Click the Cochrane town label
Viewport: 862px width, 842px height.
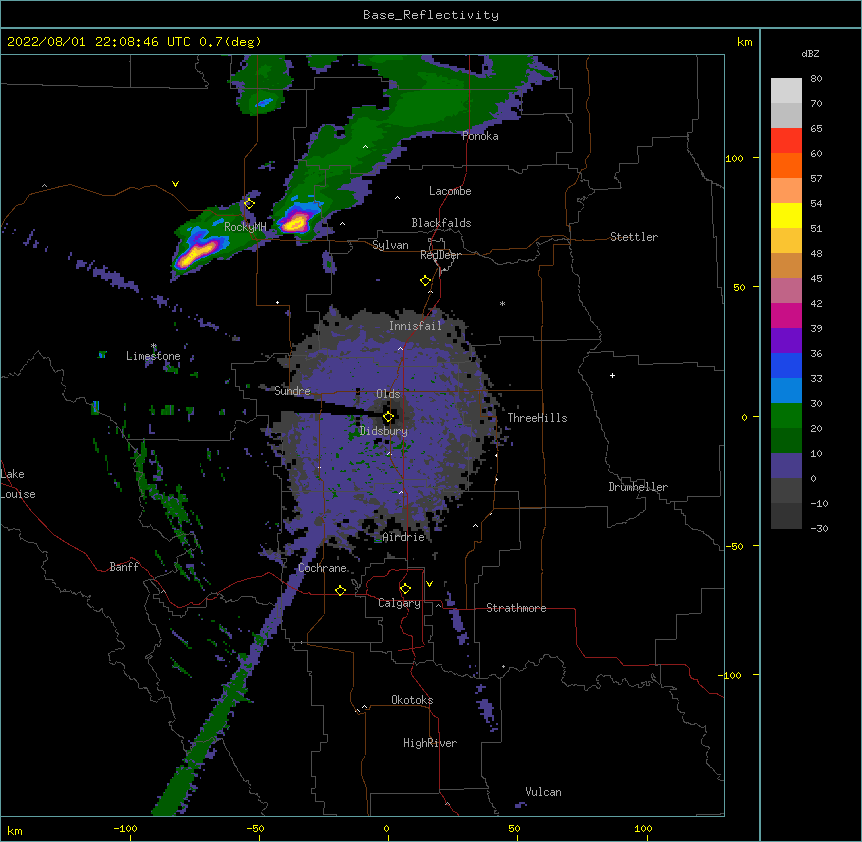(322, 568)
